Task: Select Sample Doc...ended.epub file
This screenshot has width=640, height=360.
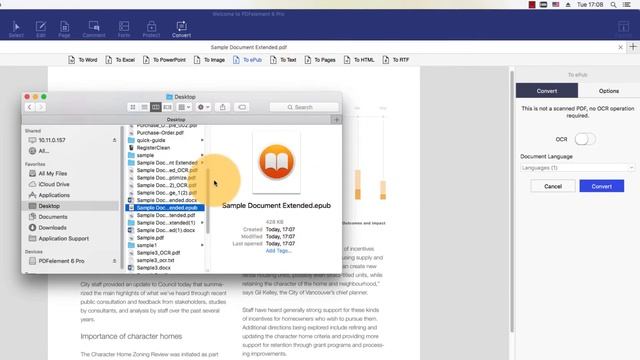Action: (165, 208)
